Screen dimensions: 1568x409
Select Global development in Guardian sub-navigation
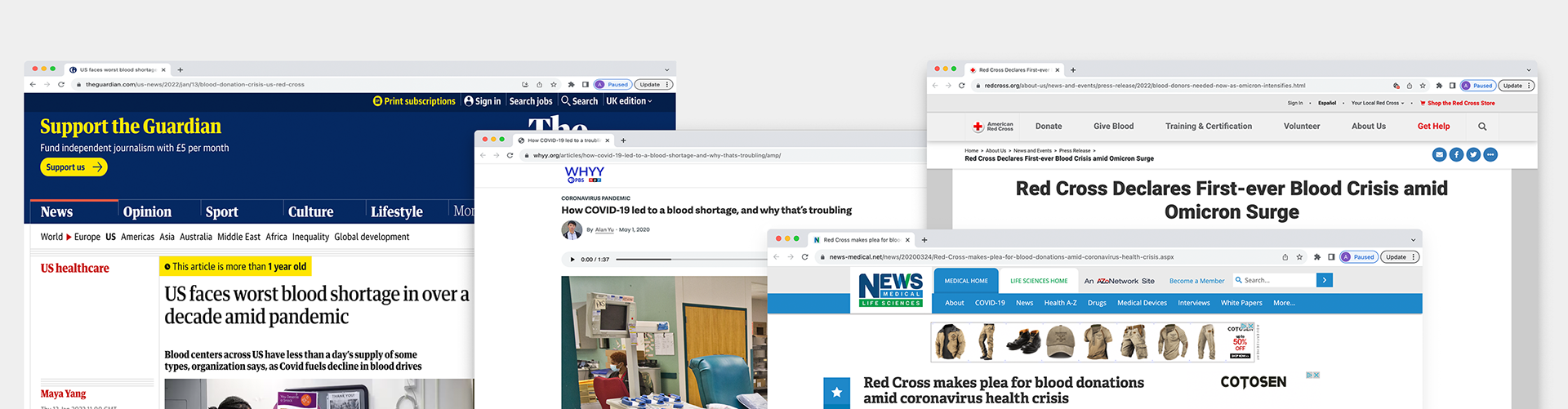pos(372,237)
